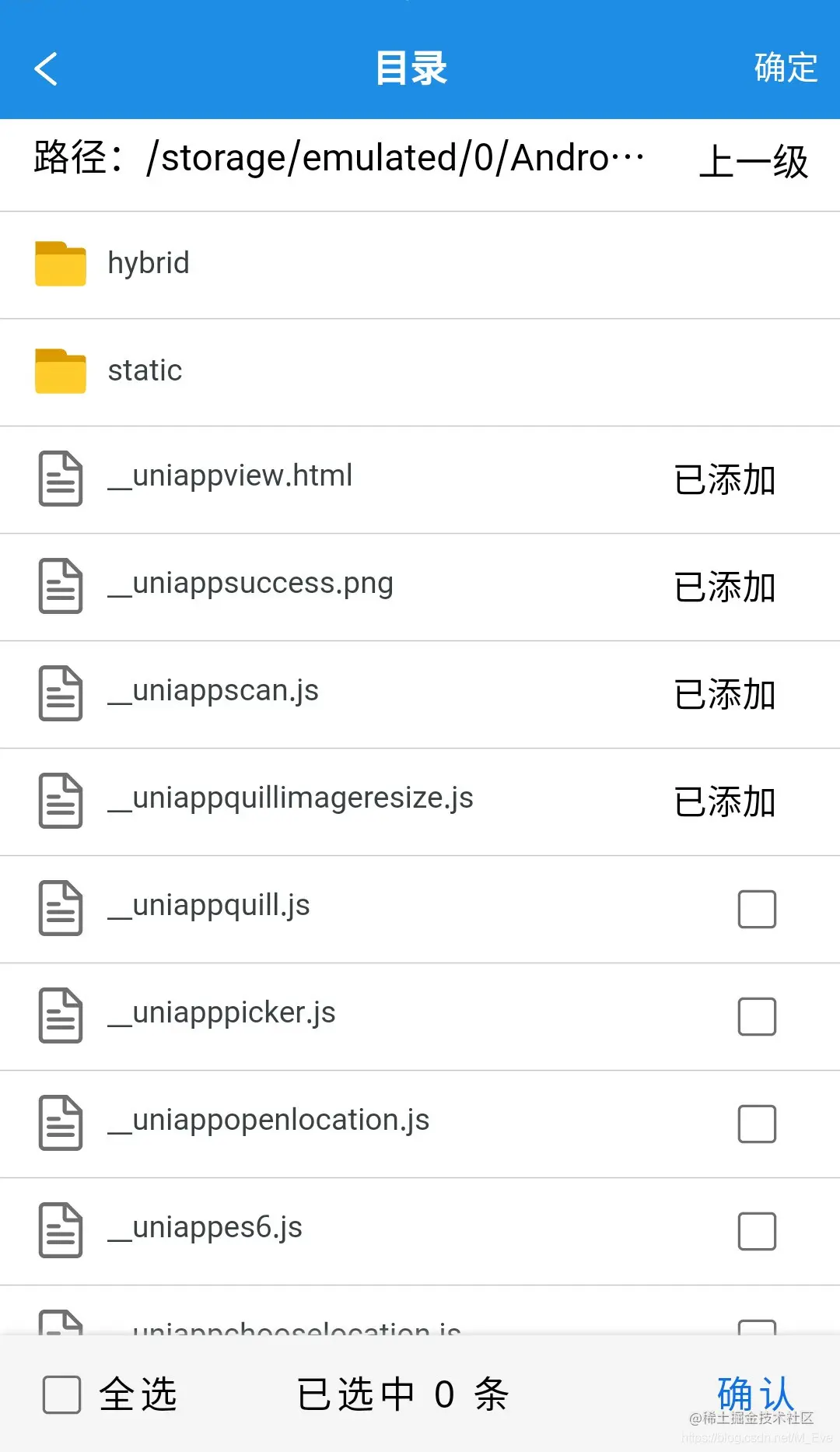Screen dimensions: 840x1452
Task: Open the static folder entry
Action: tap(420, 372)
